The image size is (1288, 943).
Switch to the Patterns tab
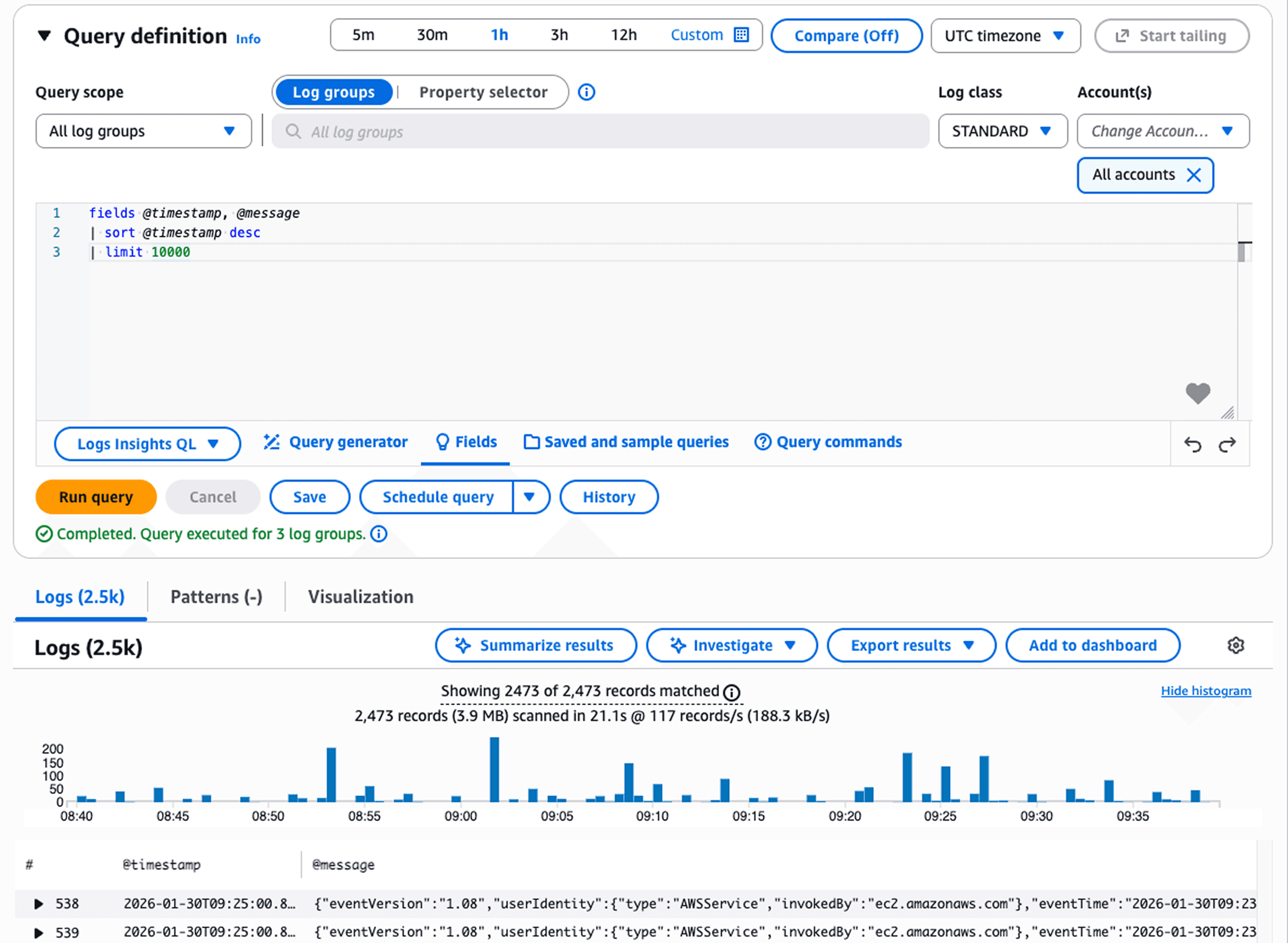coord(216,597)
